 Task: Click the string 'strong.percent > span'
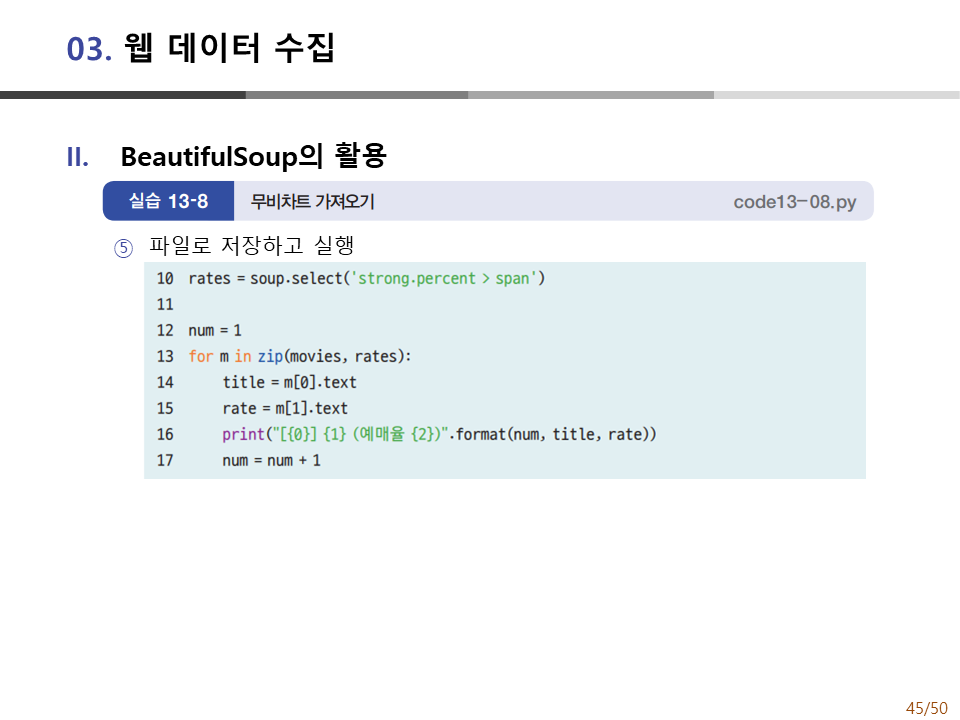coord(443,279)
